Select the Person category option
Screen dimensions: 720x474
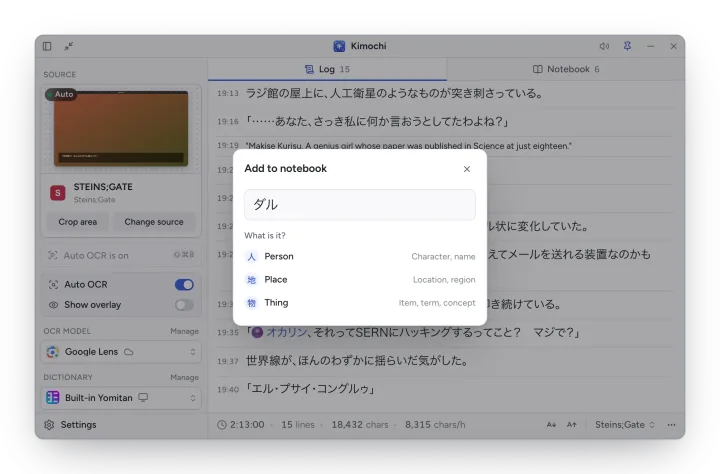point(360,256)
